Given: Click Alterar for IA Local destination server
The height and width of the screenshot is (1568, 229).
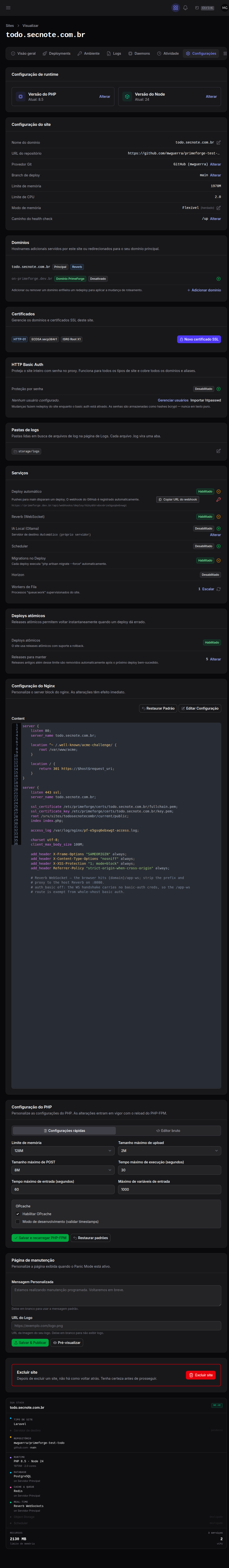Looking at the screenshot, I should 216,535.
